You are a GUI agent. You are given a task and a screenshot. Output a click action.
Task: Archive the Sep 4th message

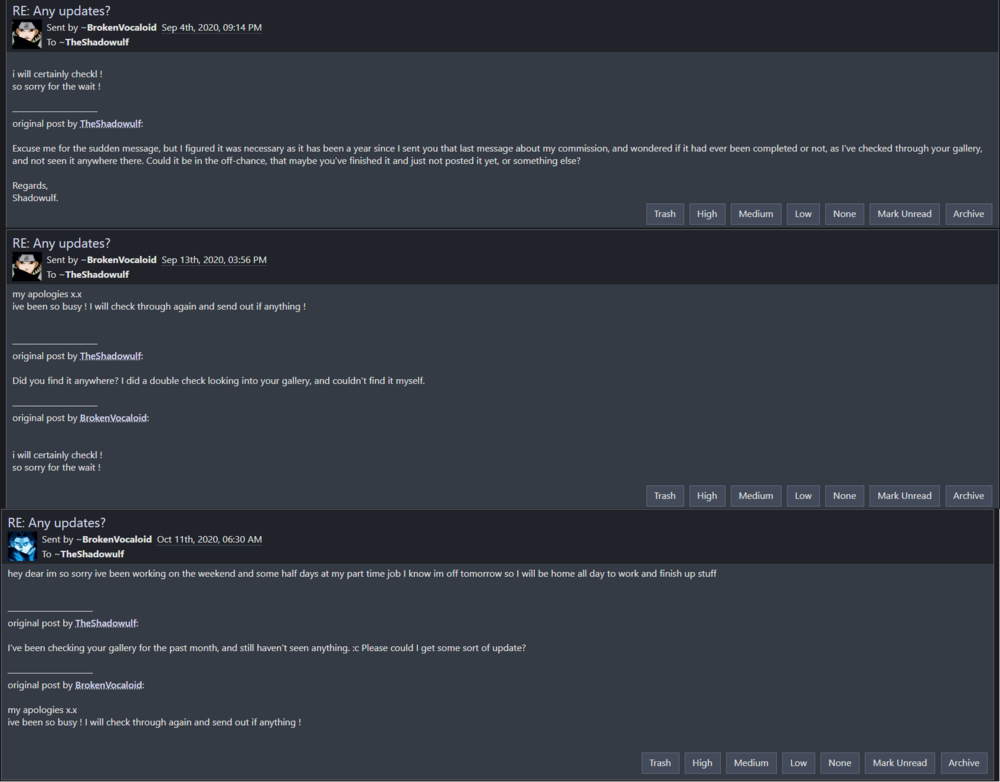(968, 214)
